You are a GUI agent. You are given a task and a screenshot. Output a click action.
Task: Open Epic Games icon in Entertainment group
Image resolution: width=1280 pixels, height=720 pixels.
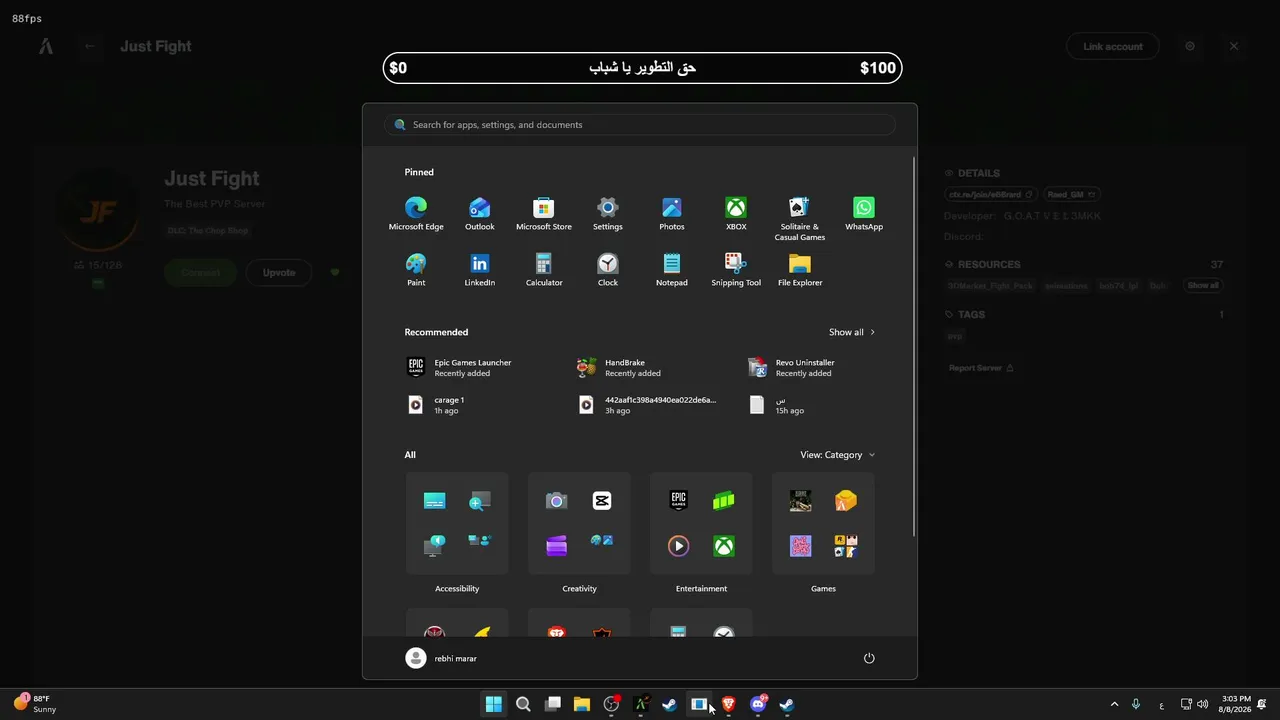679,501
